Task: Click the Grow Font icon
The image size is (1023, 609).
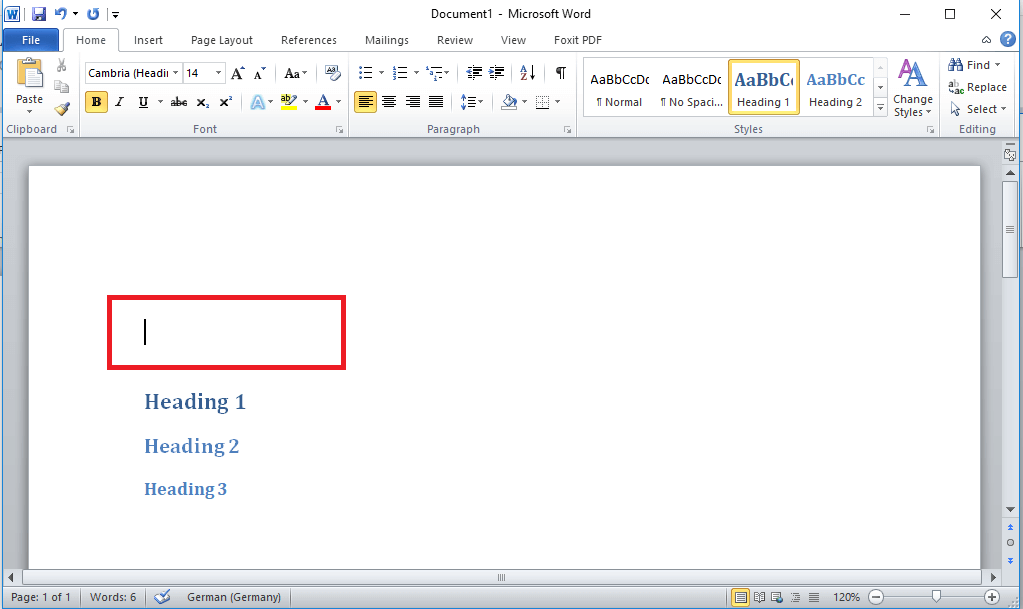Action: 237,72
